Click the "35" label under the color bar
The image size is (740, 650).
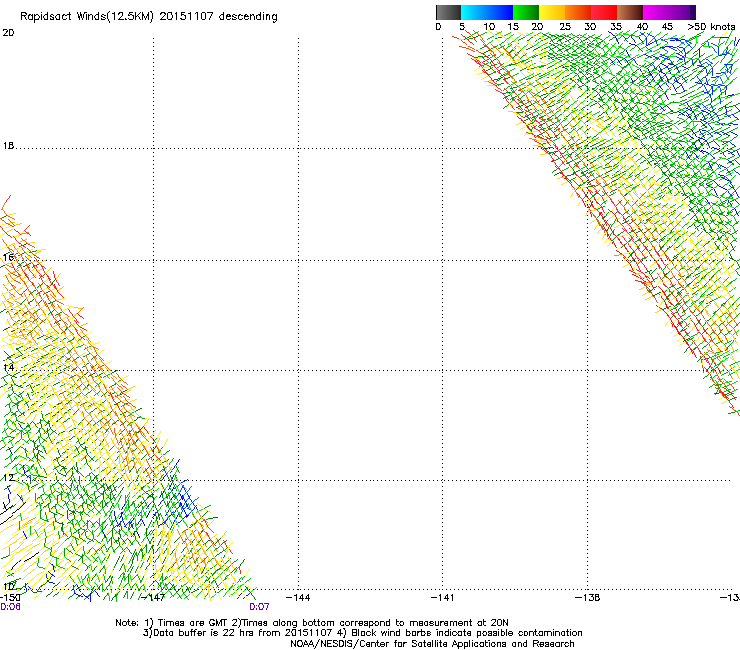pos(616,26)
